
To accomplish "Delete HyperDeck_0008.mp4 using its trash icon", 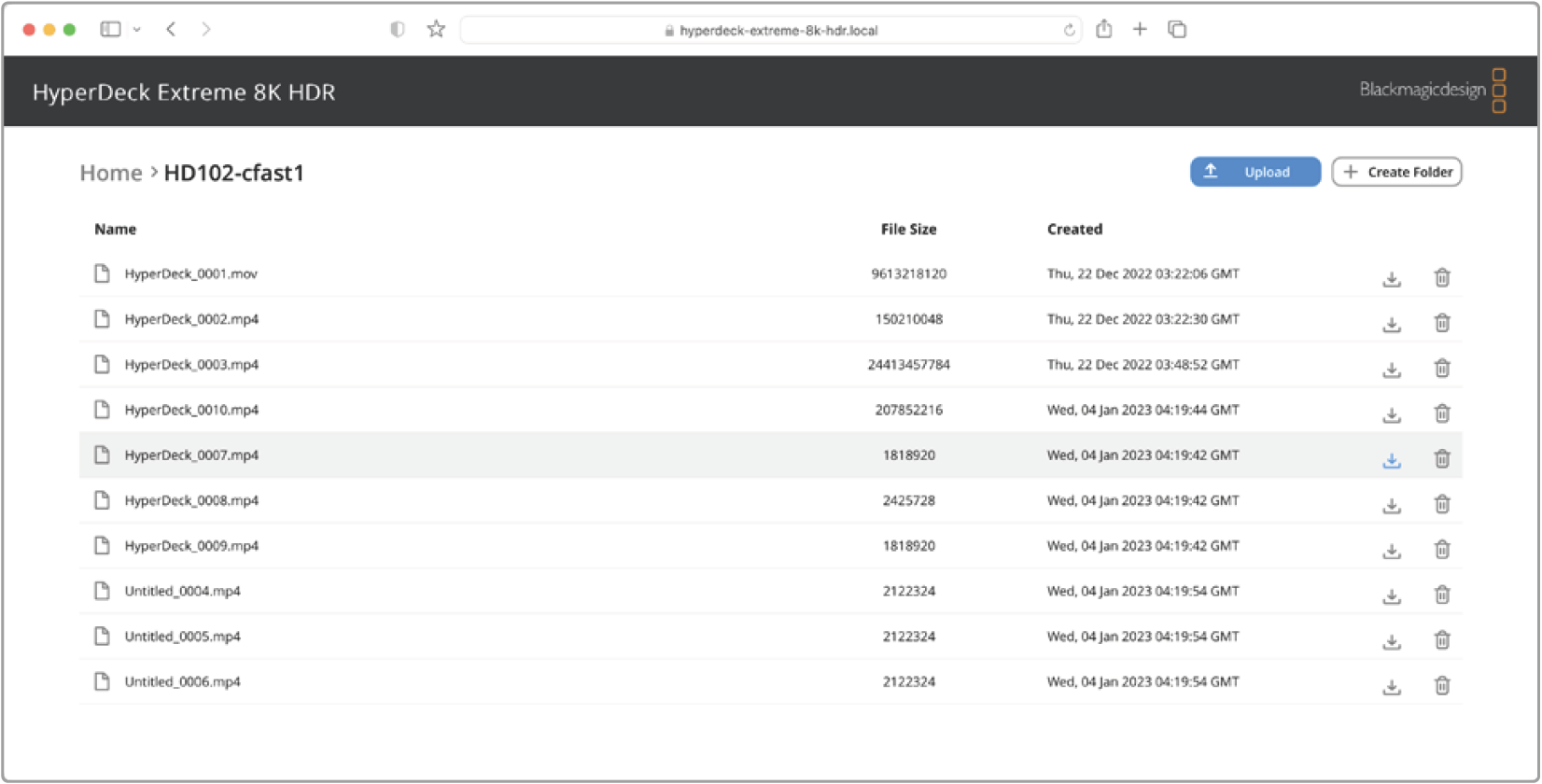I will pos(1442,504).
